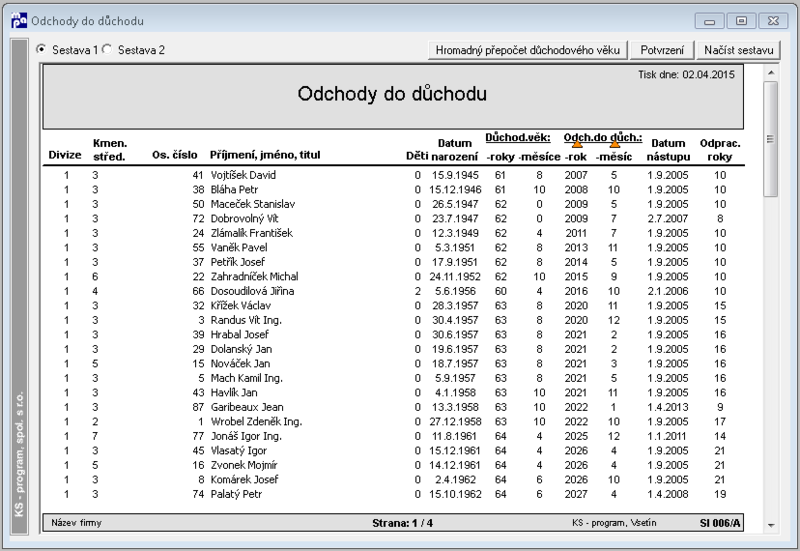Click the Odprac. roky column header
This screenshot has height=551, width=800.
tap(719, 150)
